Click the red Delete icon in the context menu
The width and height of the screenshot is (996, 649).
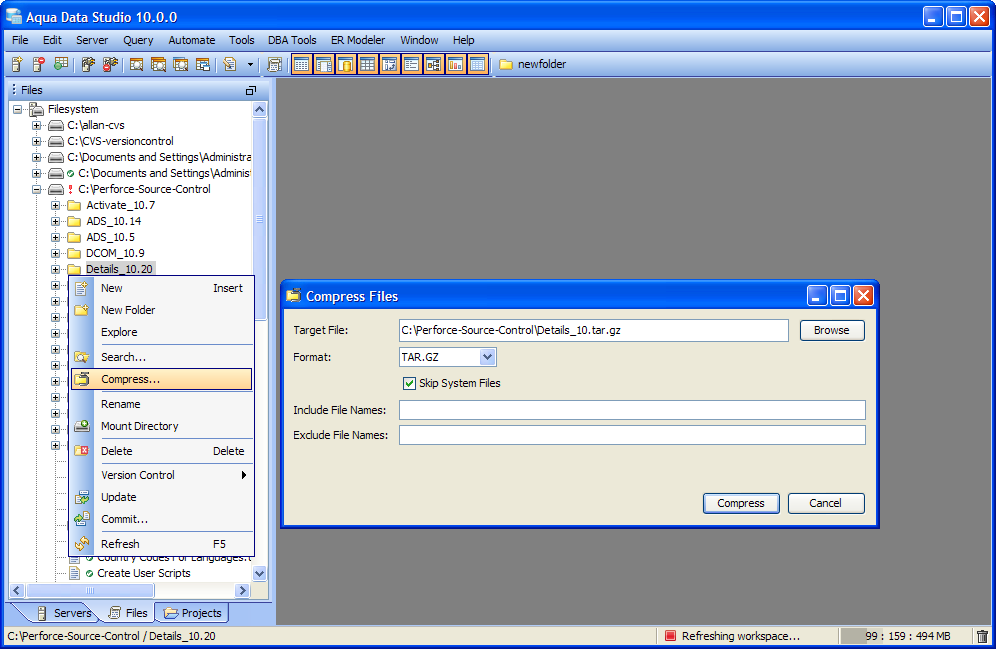pos(81,451)
